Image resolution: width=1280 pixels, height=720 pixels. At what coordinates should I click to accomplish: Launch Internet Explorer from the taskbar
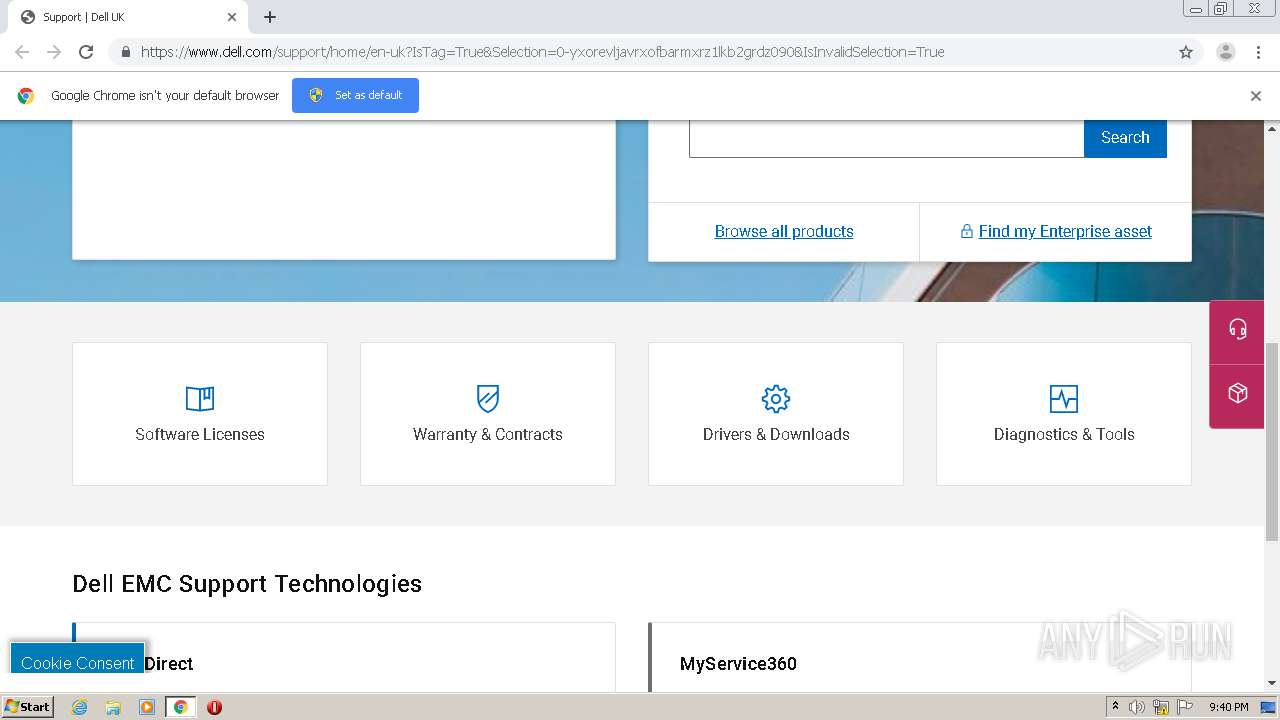pyautogui.click(x=79, y=707)
